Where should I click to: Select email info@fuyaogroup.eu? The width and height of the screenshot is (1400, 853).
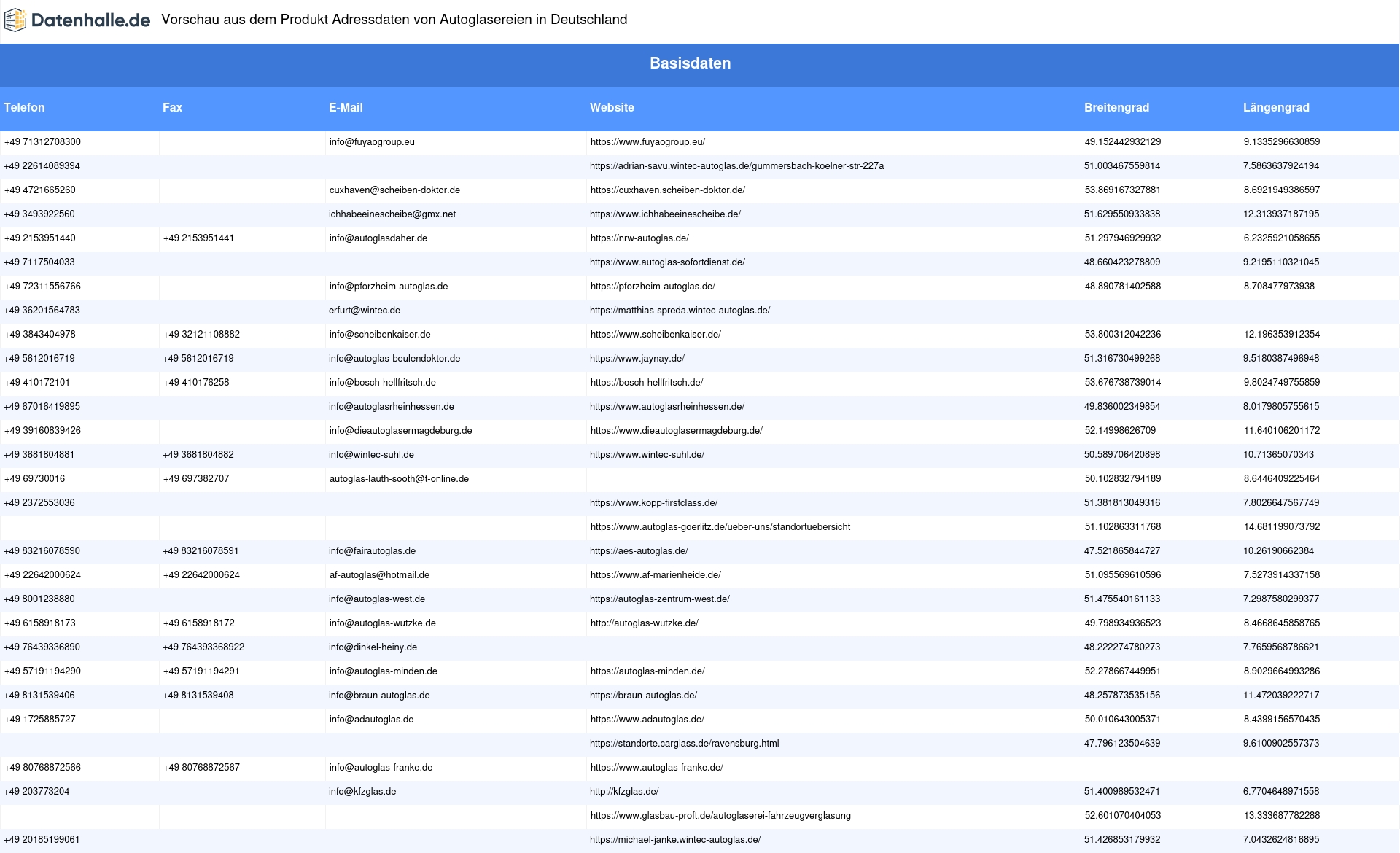[372, 142]
